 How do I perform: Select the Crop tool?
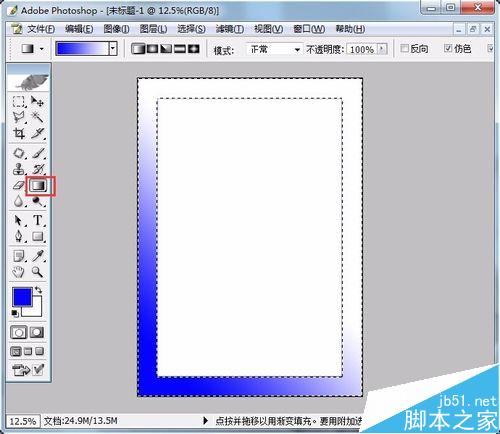[x=19, y=134]
